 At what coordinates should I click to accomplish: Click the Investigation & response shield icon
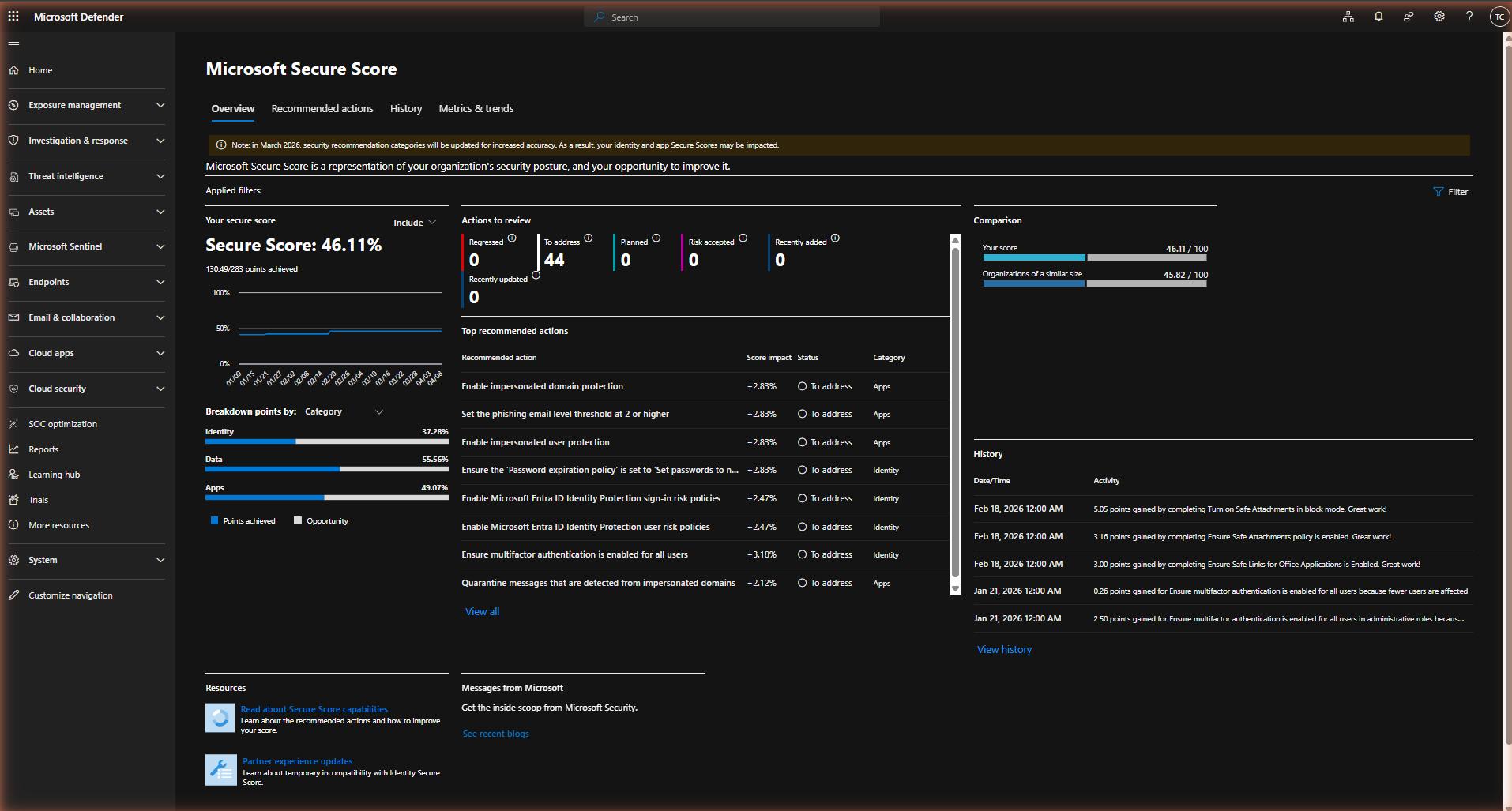tap(13, 141)
